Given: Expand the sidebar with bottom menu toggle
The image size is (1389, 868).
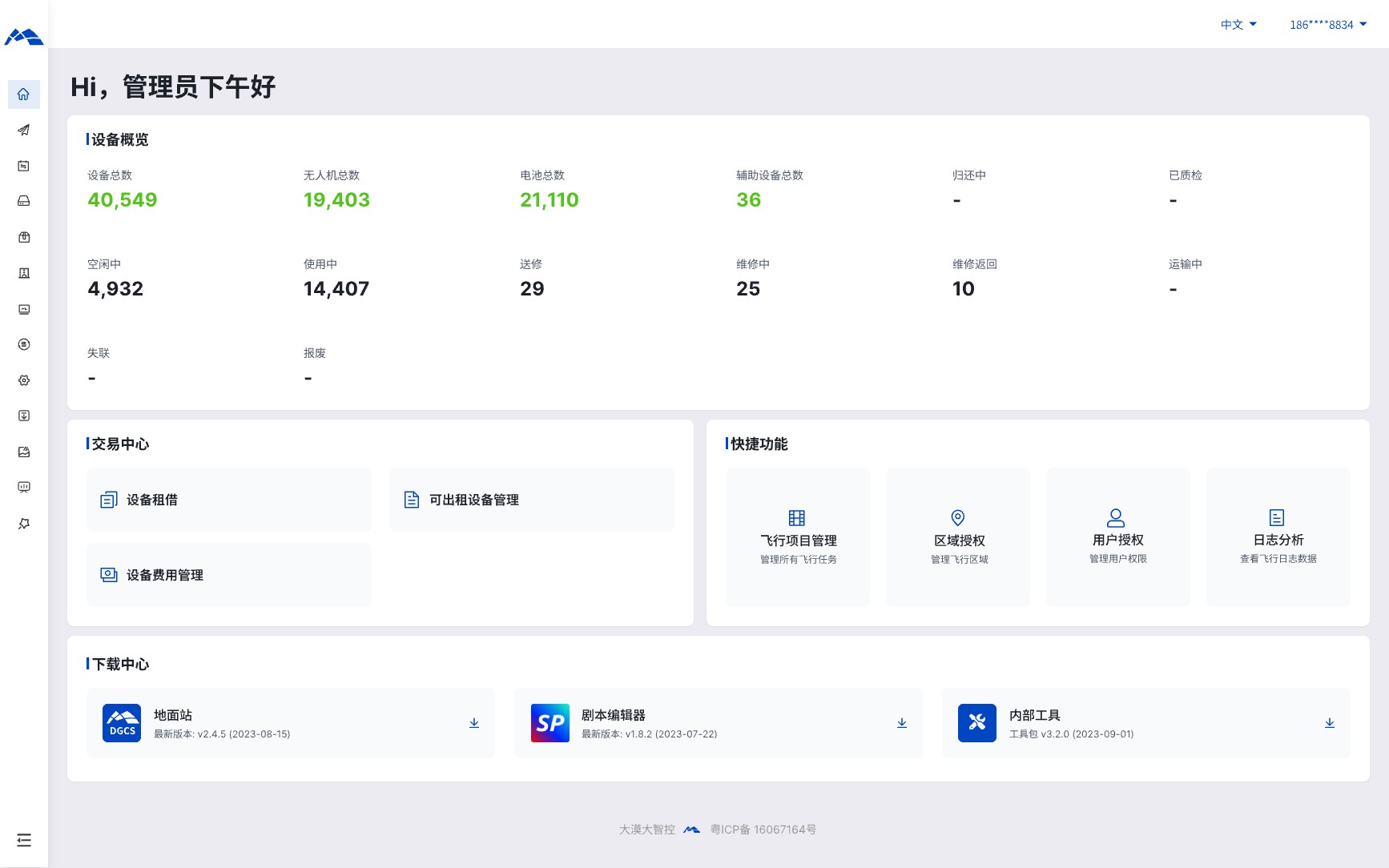Looking at the screenshot, I should point(24,840).
